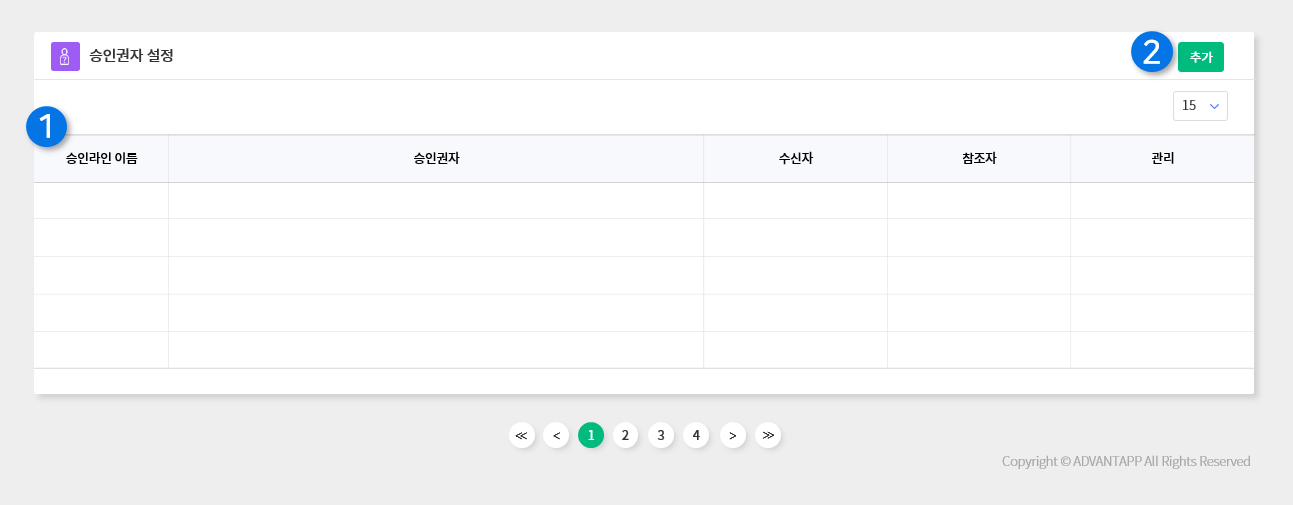Image resolution: width=1293 pixels, height=505 pixels.
Task: Switch to page 3
Action: click(661, 435)
